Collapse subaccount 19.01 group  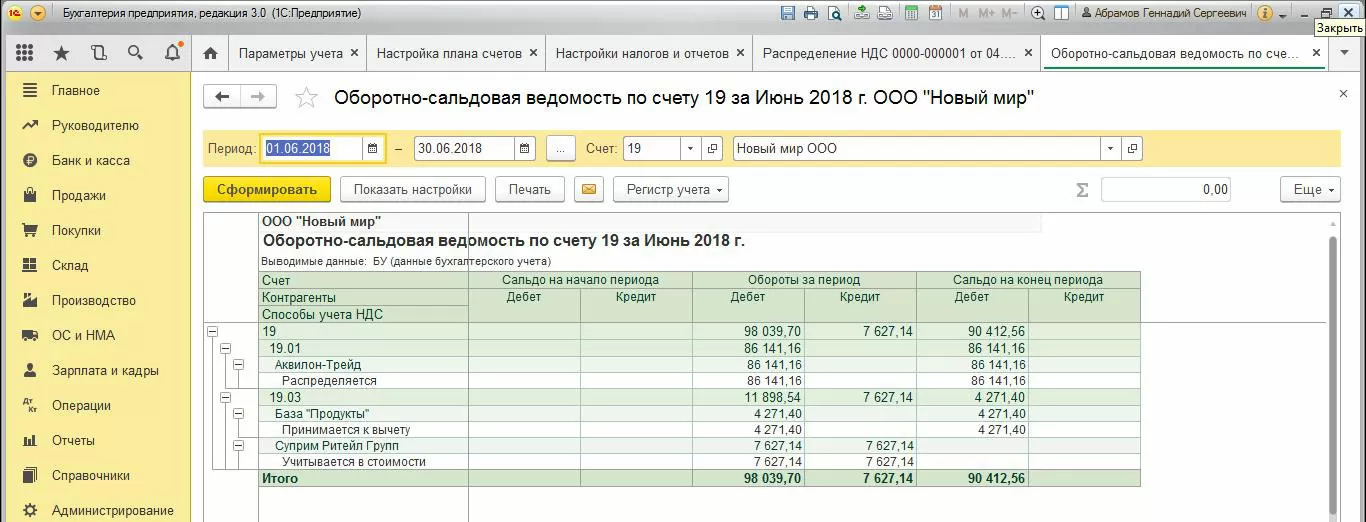pyautogui.click(x=225, y=348)
